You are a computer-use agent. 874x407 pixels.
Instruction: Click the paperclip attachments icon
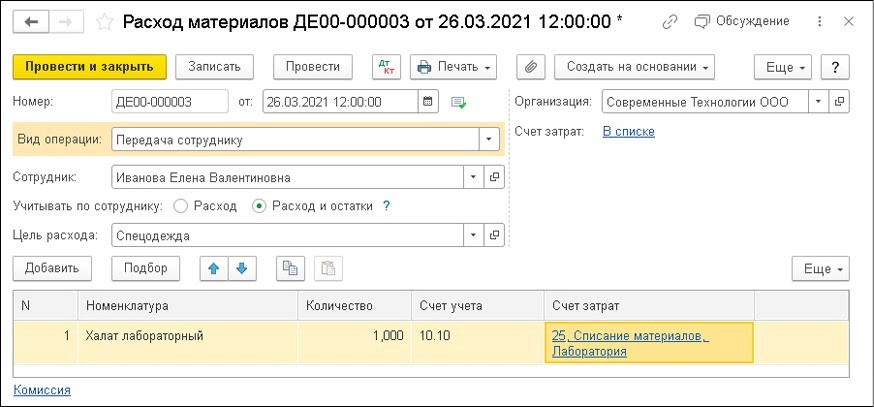(x=531, y=67)
